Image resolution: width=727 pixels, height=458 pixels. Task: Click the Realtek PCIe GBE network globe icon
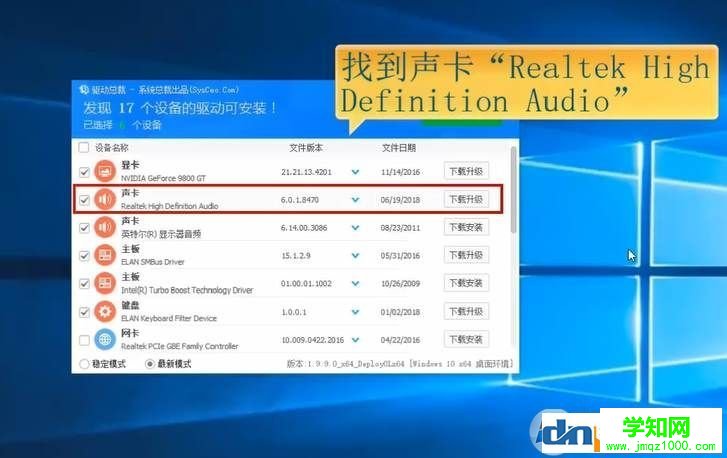click(x=105, y=340)
